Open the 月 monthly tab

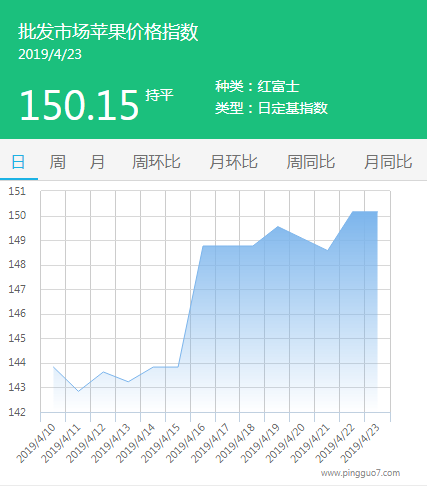[97, 162]
